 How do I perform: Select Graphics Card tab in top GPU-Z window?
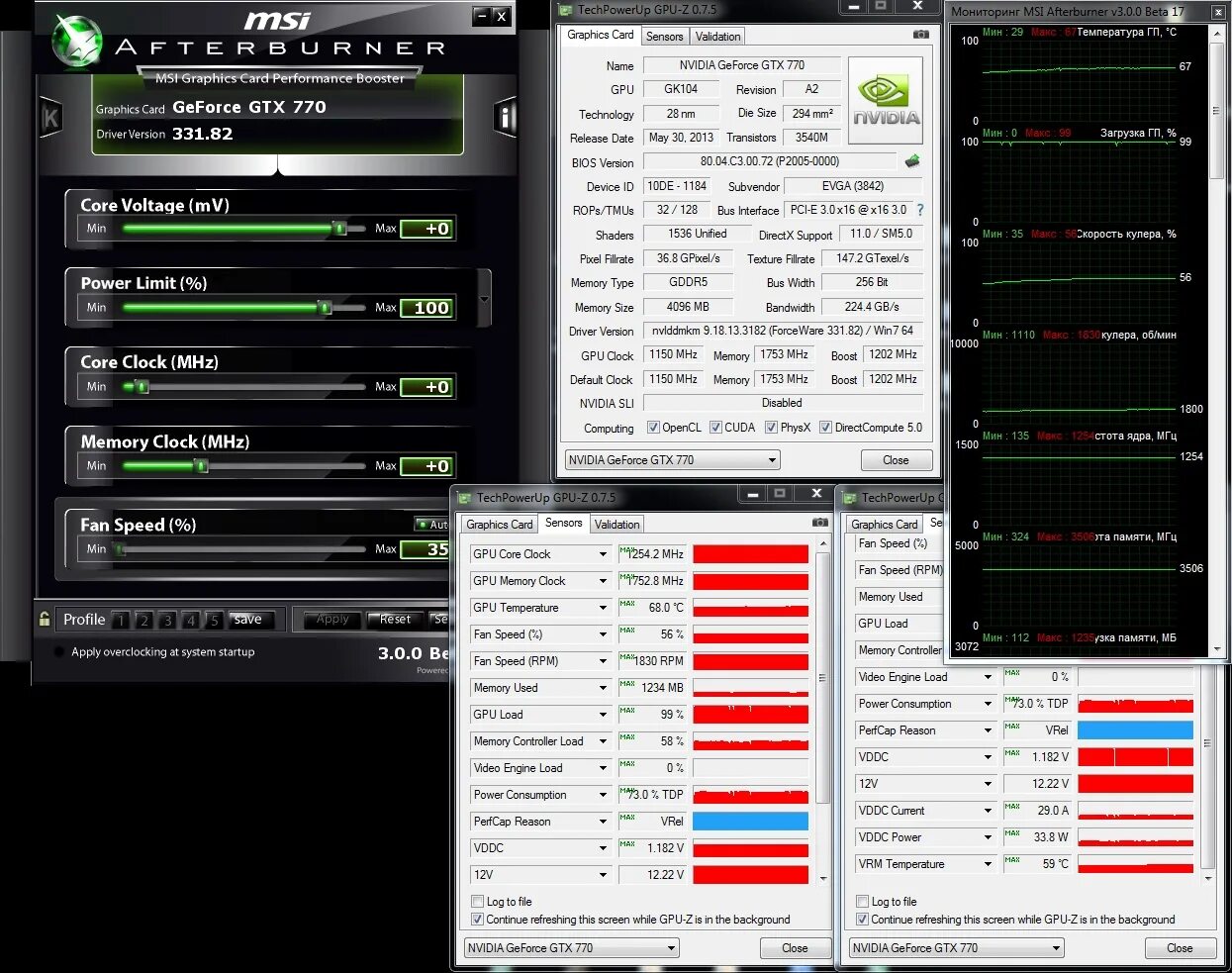click(x=601, y=35)
